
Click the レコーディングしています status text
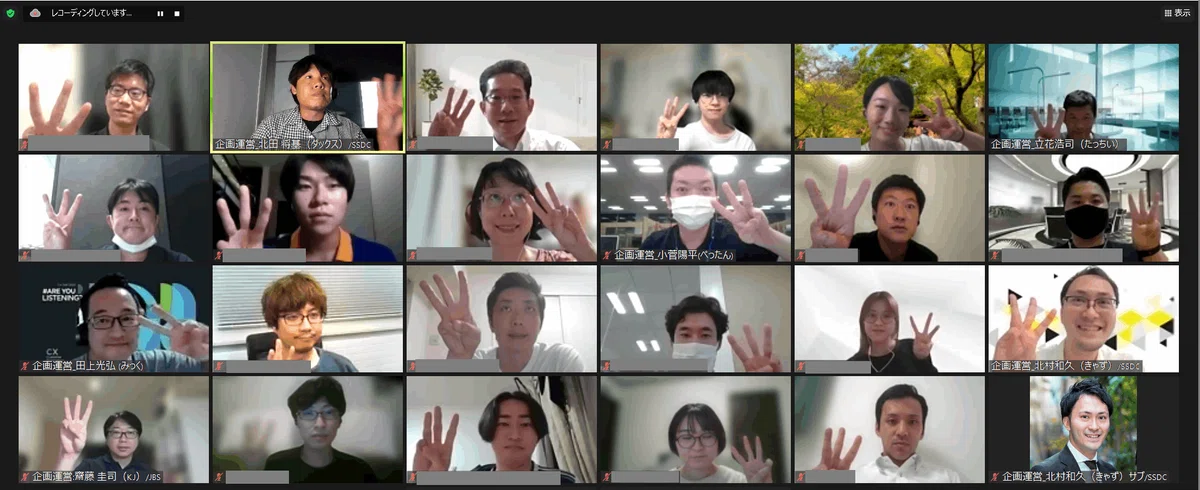91,13
